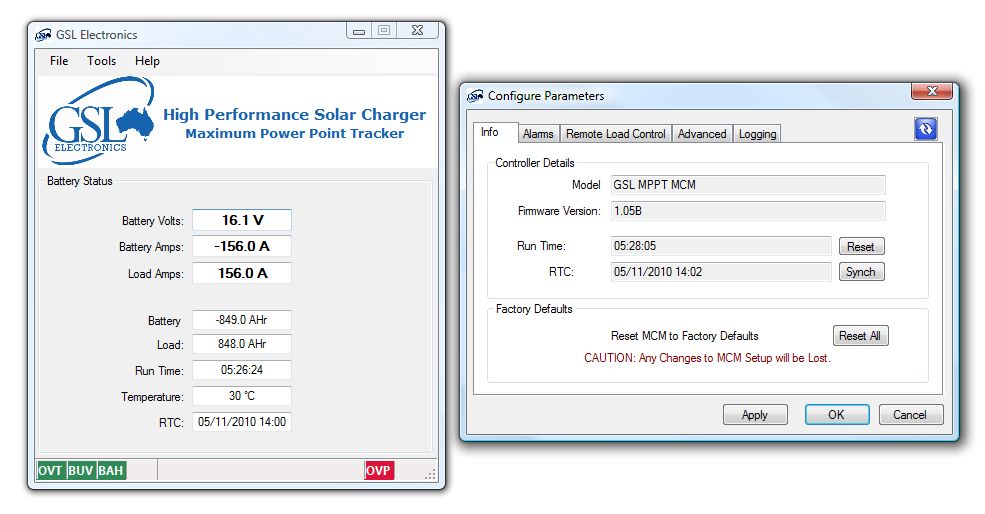Reset the Run Time counter

(860, 246)
